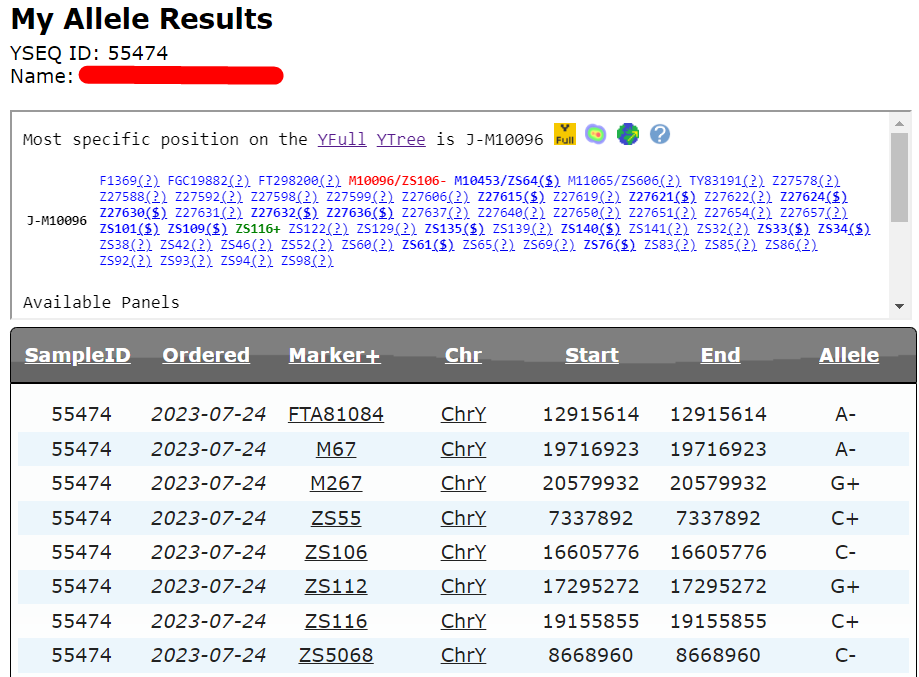
Task: Sort table by Allele column
Action: (849, 355)
